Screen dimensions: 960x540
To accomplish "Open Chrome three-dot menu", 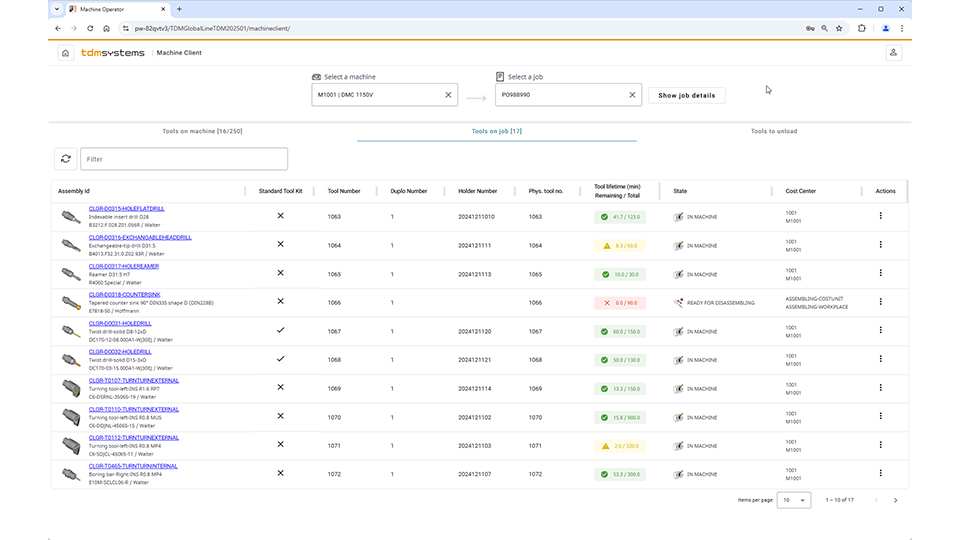I will [902, 28].
